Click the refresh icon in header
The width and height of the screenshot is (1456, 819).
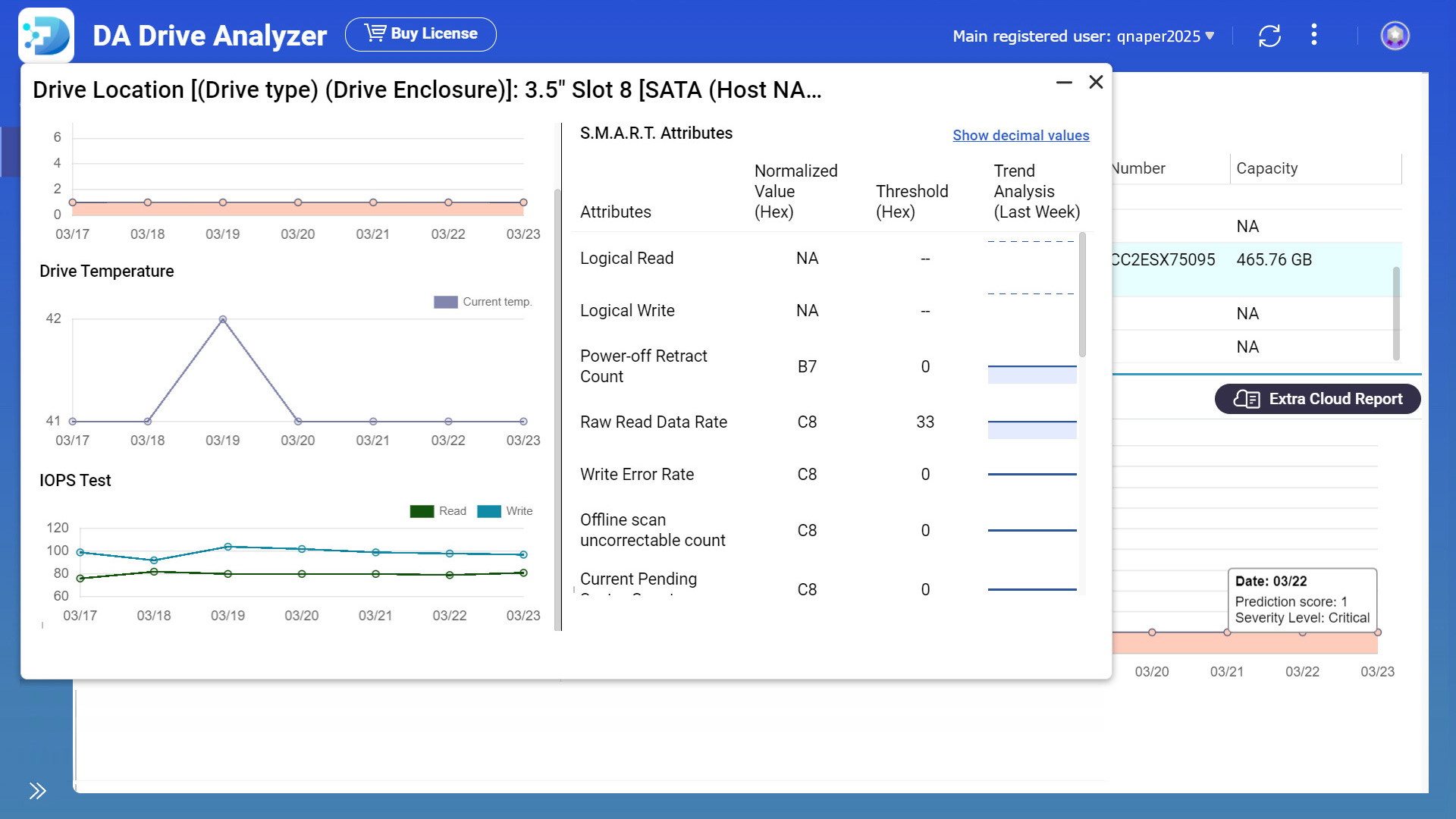(x=1269, y=36)
